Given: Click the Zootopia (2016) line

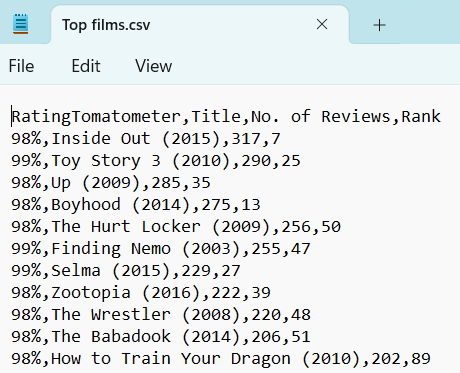Looking at the screenshot, I should coord(141,293).
